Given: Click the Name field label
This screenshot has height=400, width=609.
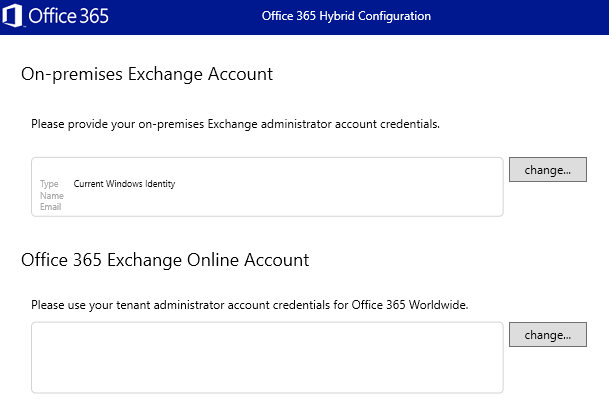Looking at the screenshot, I should [51, 196].
